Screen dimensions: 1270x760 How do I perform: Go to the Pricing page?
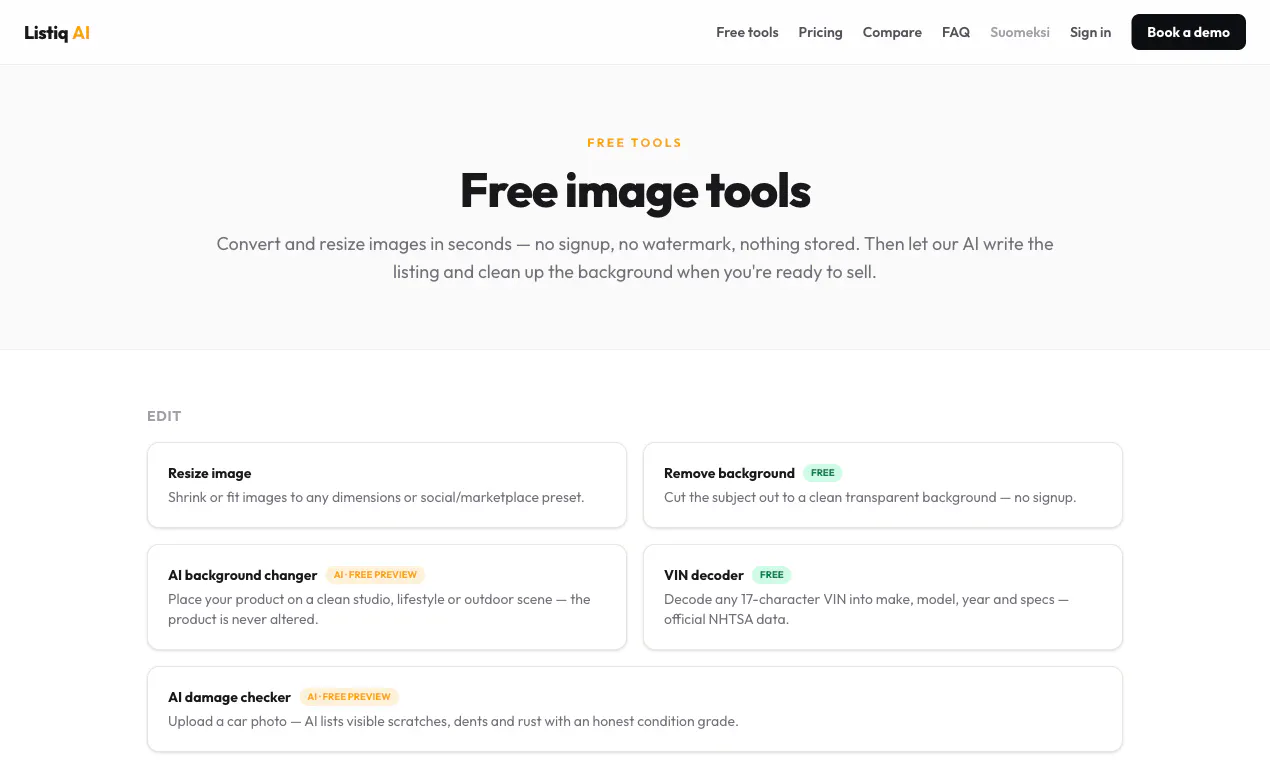pos(820,32)
